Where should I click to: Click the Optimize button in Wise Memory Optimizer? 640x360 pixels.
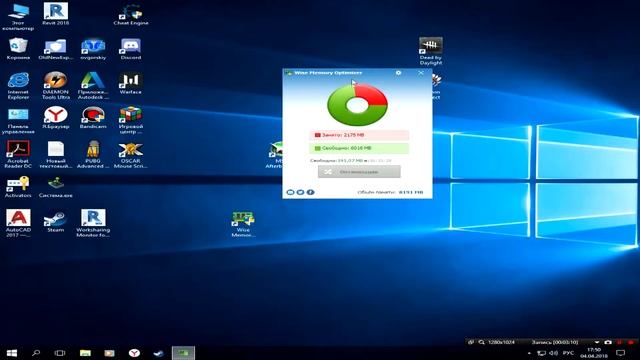tap(359, 172)
